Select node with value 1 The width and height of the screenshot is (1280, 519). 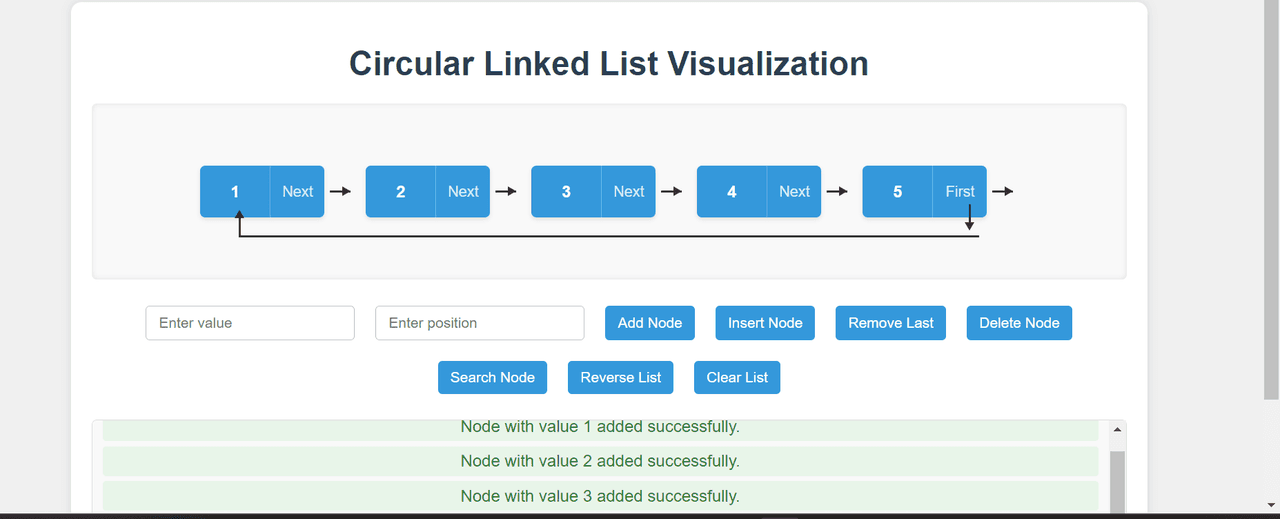pos(235,191)
